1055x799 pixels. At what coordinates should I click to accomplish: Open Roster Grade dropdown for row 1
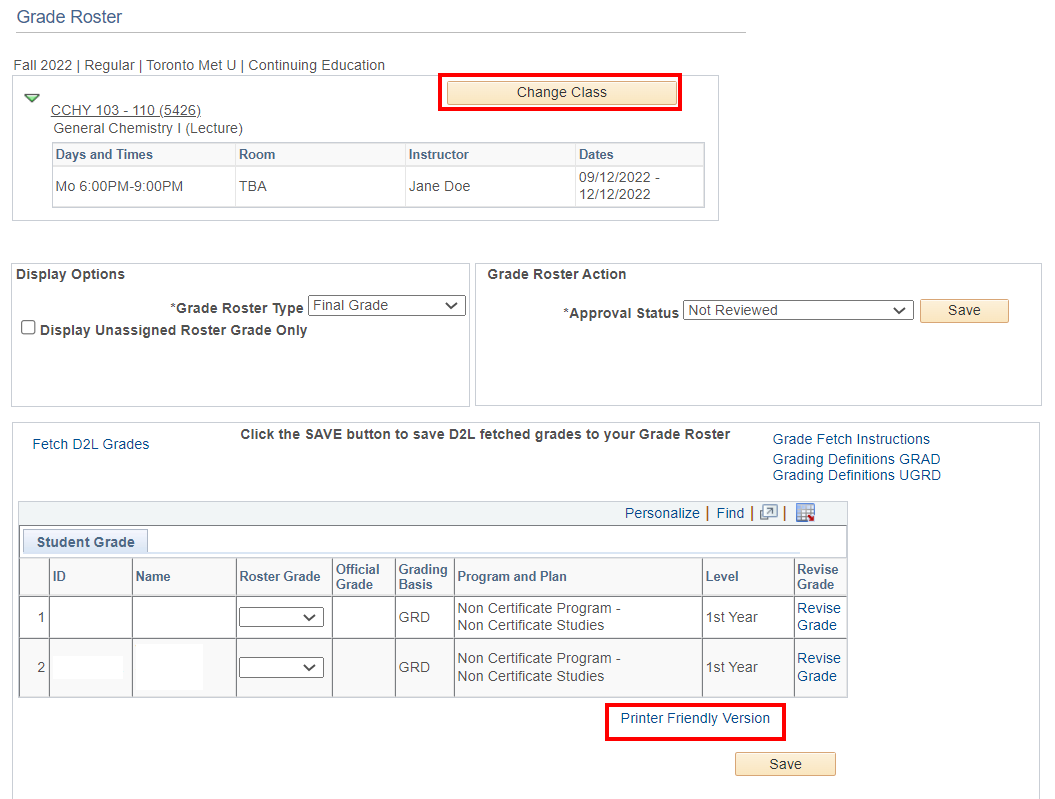pyautogui.click(x=281, y=618)
